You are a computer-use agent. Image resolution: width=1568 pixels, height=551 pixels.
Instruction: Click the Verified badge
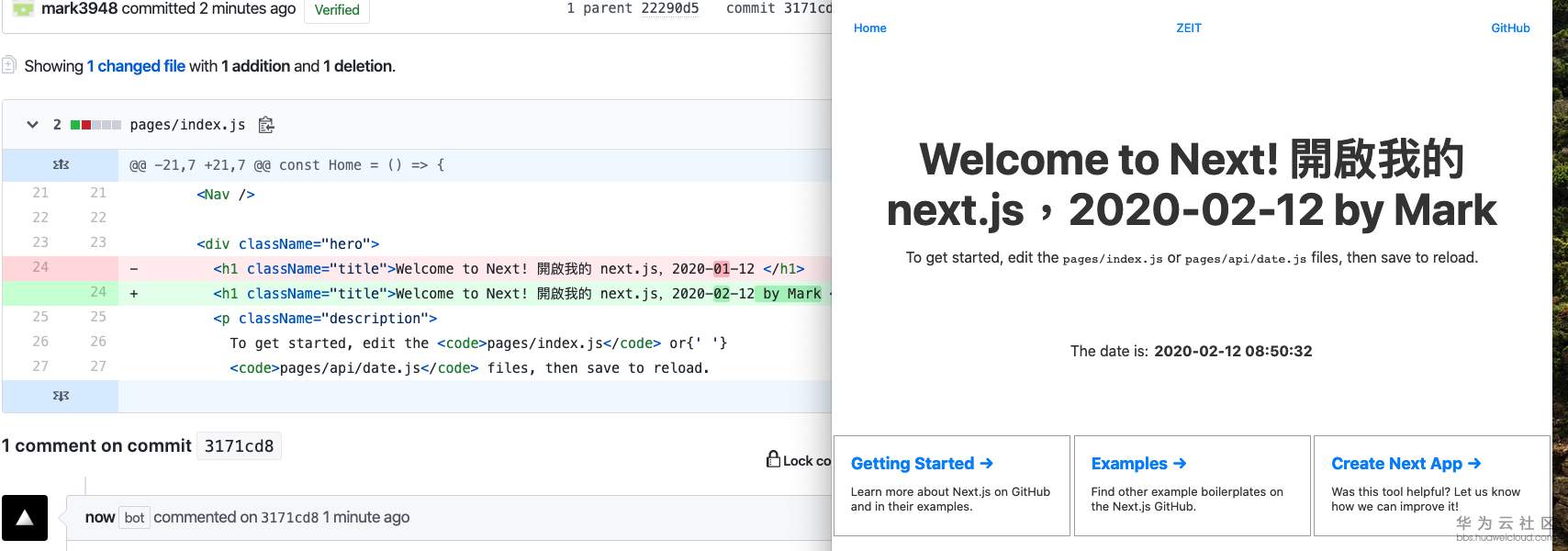(x=337, y=10)
